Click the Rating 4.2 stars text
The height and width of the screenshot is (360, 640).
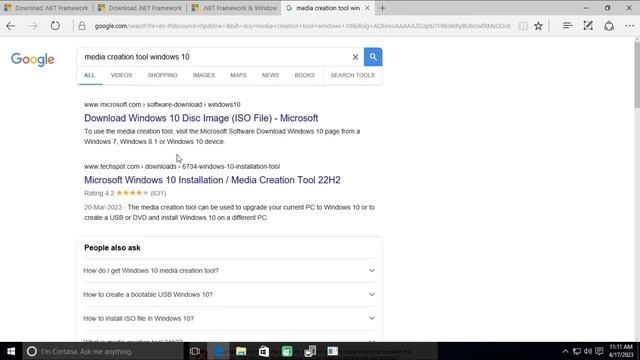pos(125,193)
